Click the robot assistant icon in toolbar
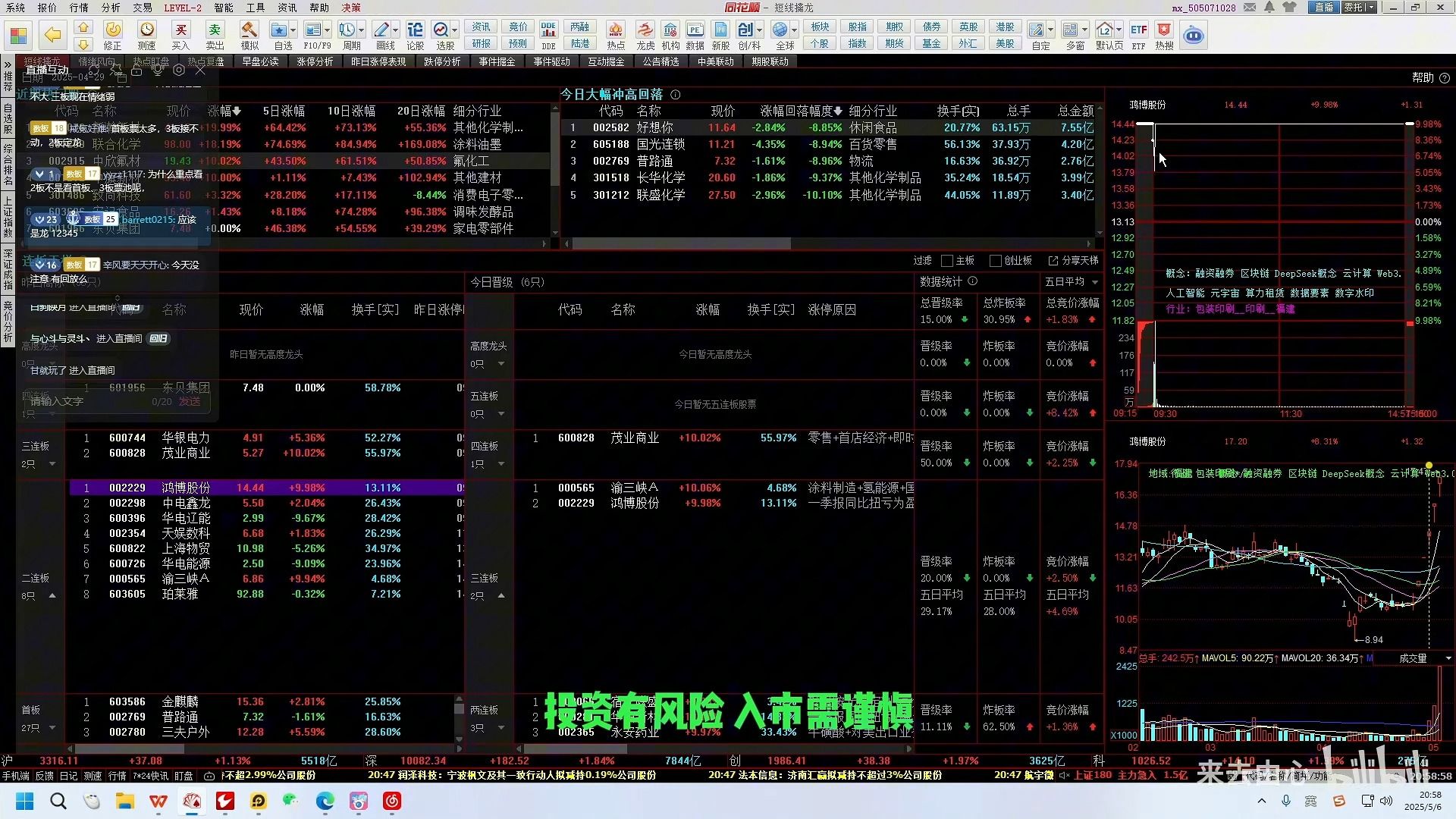Screen dimensions: 1456x819 (1194, 35)
